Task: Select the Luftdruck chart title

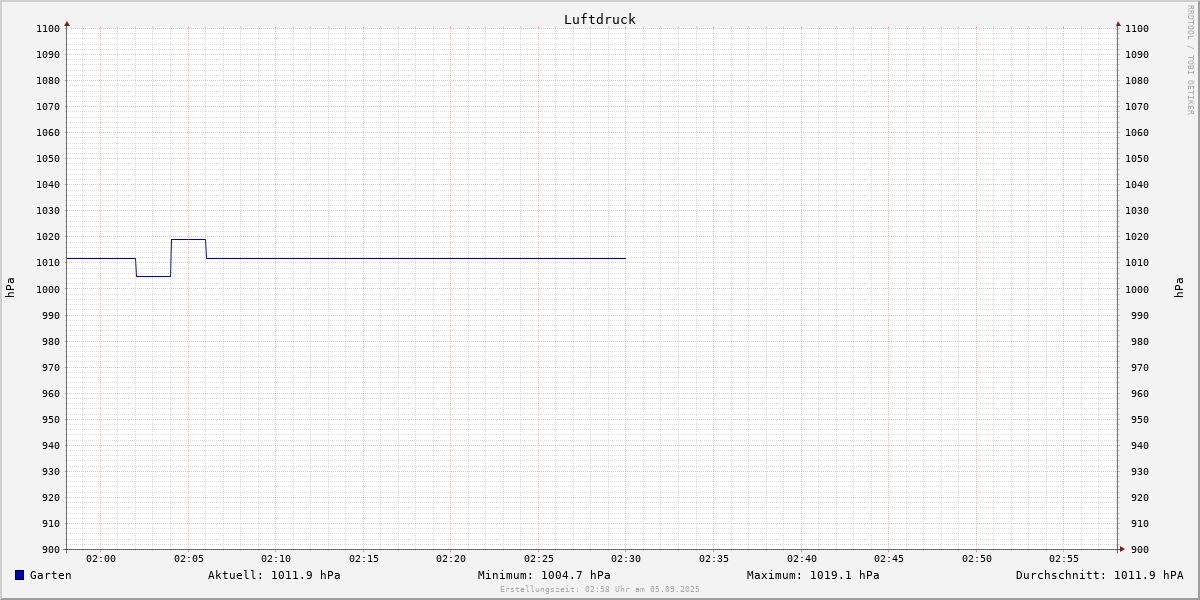Action: [x=599, y=19]
